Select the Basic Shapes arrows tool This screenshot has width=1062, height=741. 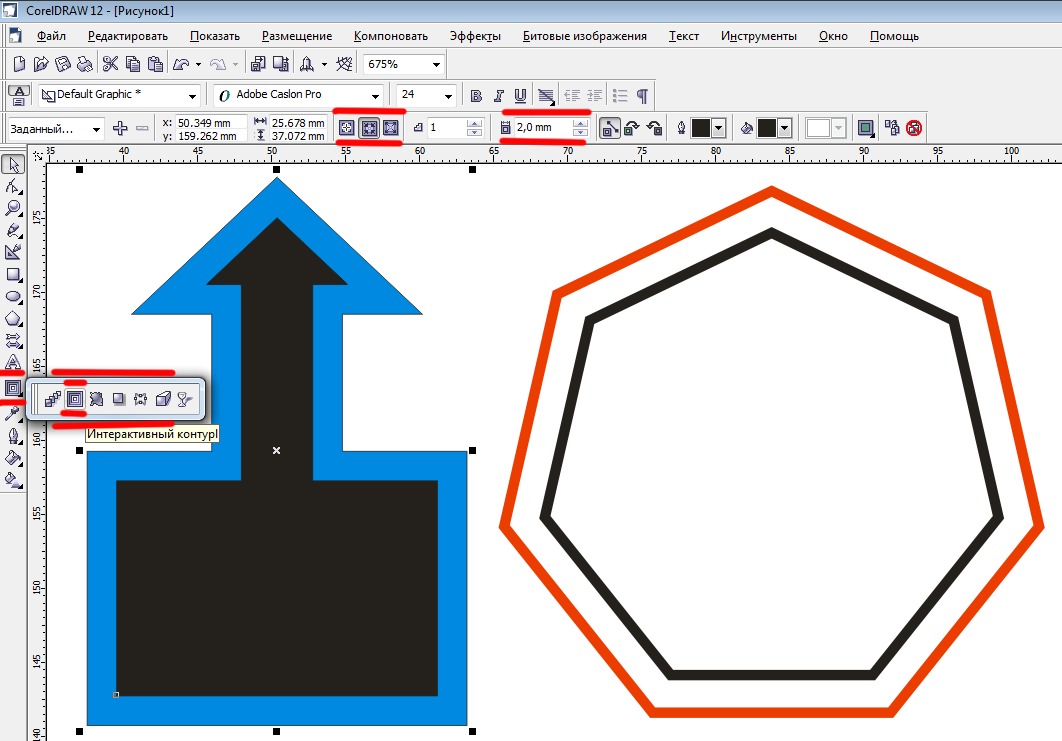[x=13, y=341]
